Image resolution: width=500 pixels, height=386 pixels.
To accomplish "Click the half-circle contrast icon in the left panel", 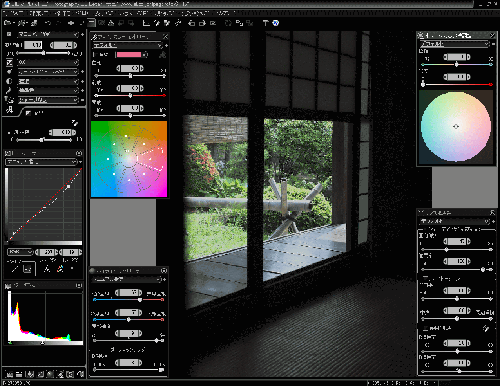I will point(9,81).
